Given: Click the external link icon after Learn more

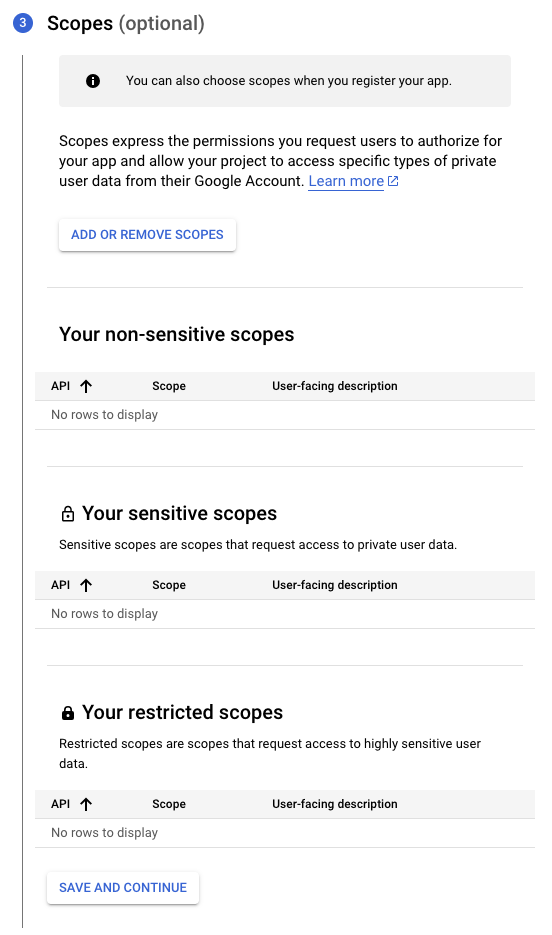Looking at the screenshot, I should coord(393,181).
